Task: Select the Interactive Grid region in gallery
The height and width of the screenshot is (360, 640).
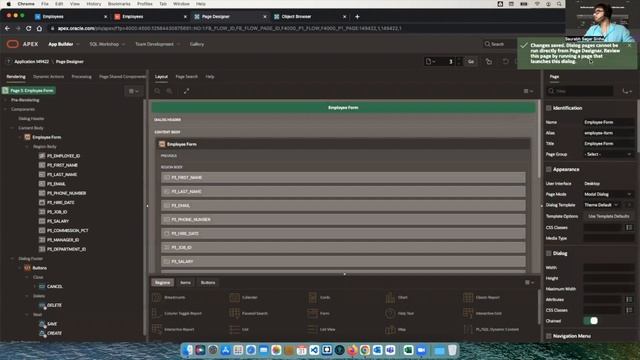Action: point(482,313)
